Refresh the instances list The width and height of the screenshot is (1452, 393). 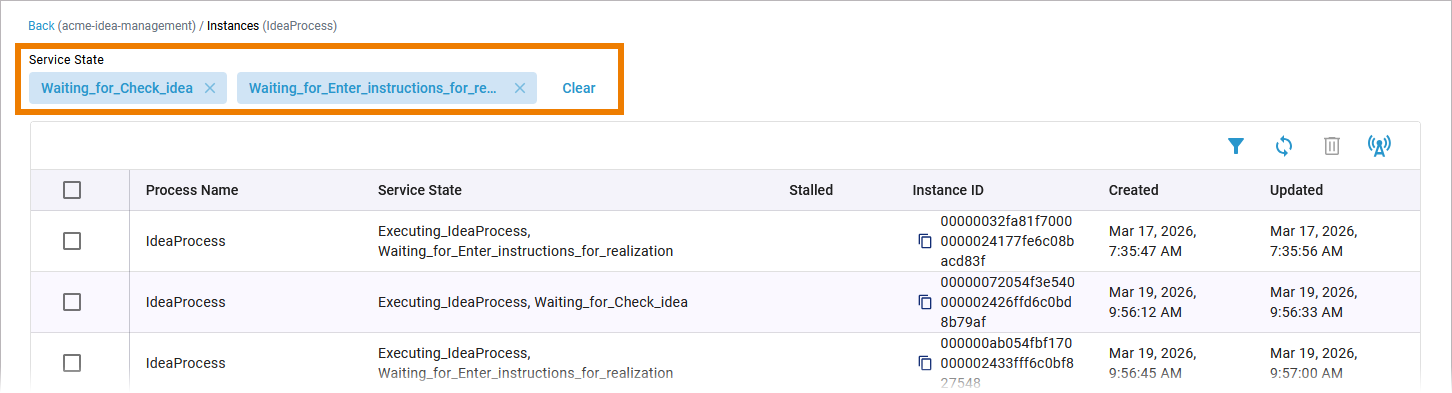pyautogui.click(x=1284, y=146)
